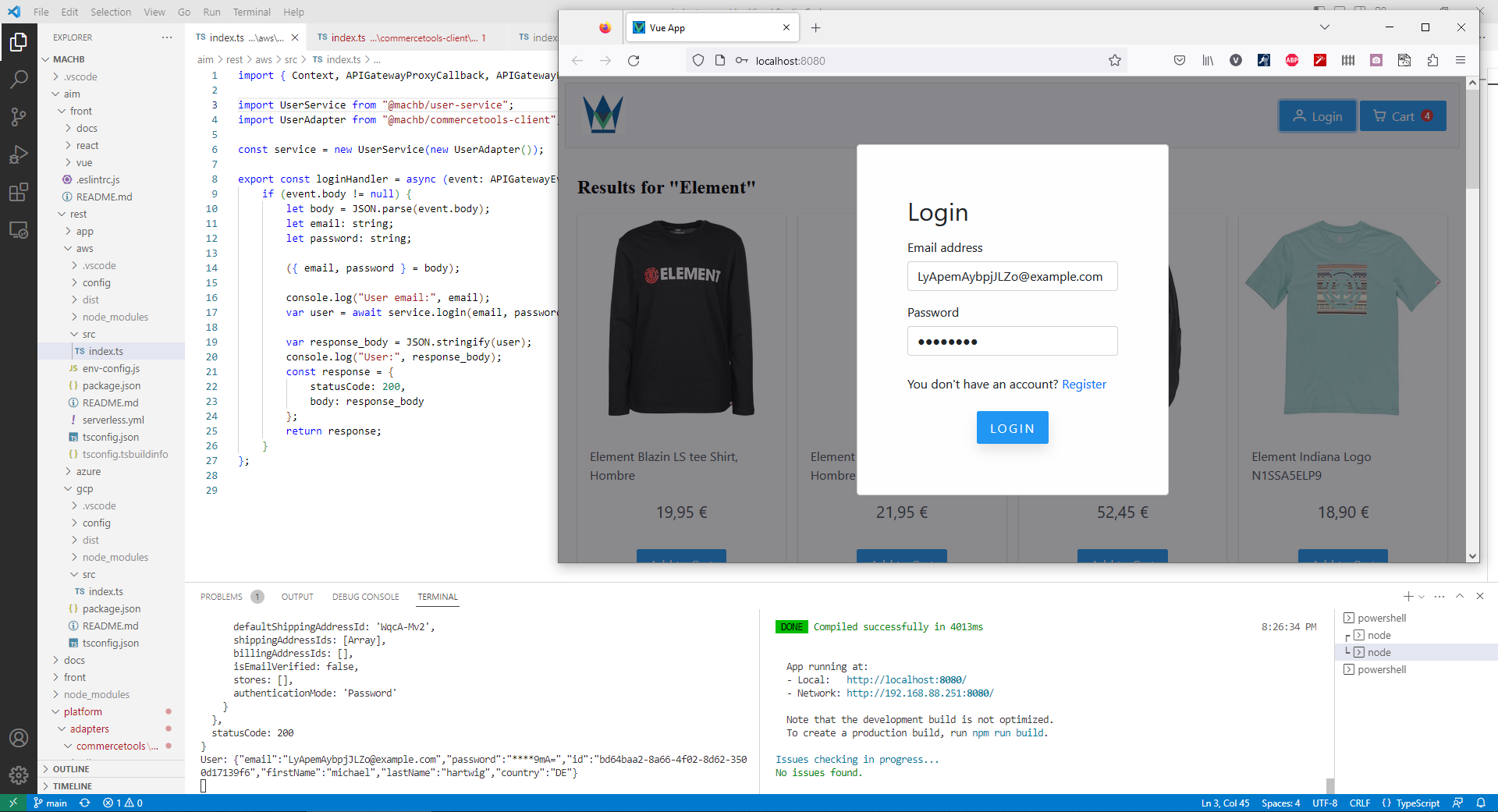Open localhost:8080 link in terminal

907,680
